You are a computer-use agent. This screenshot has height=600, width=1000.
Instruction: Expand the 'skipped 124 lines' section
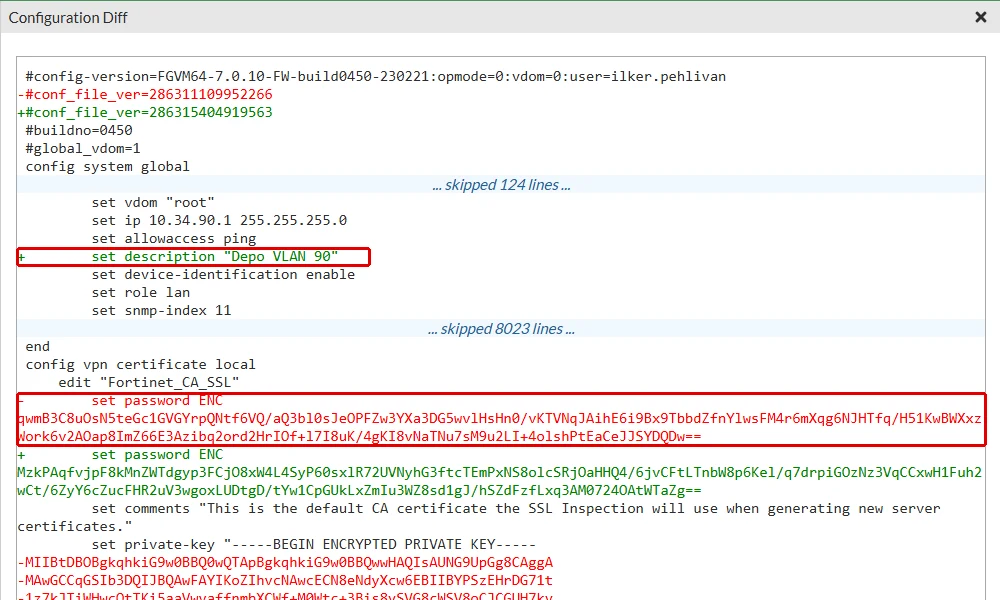pos(501,185)
